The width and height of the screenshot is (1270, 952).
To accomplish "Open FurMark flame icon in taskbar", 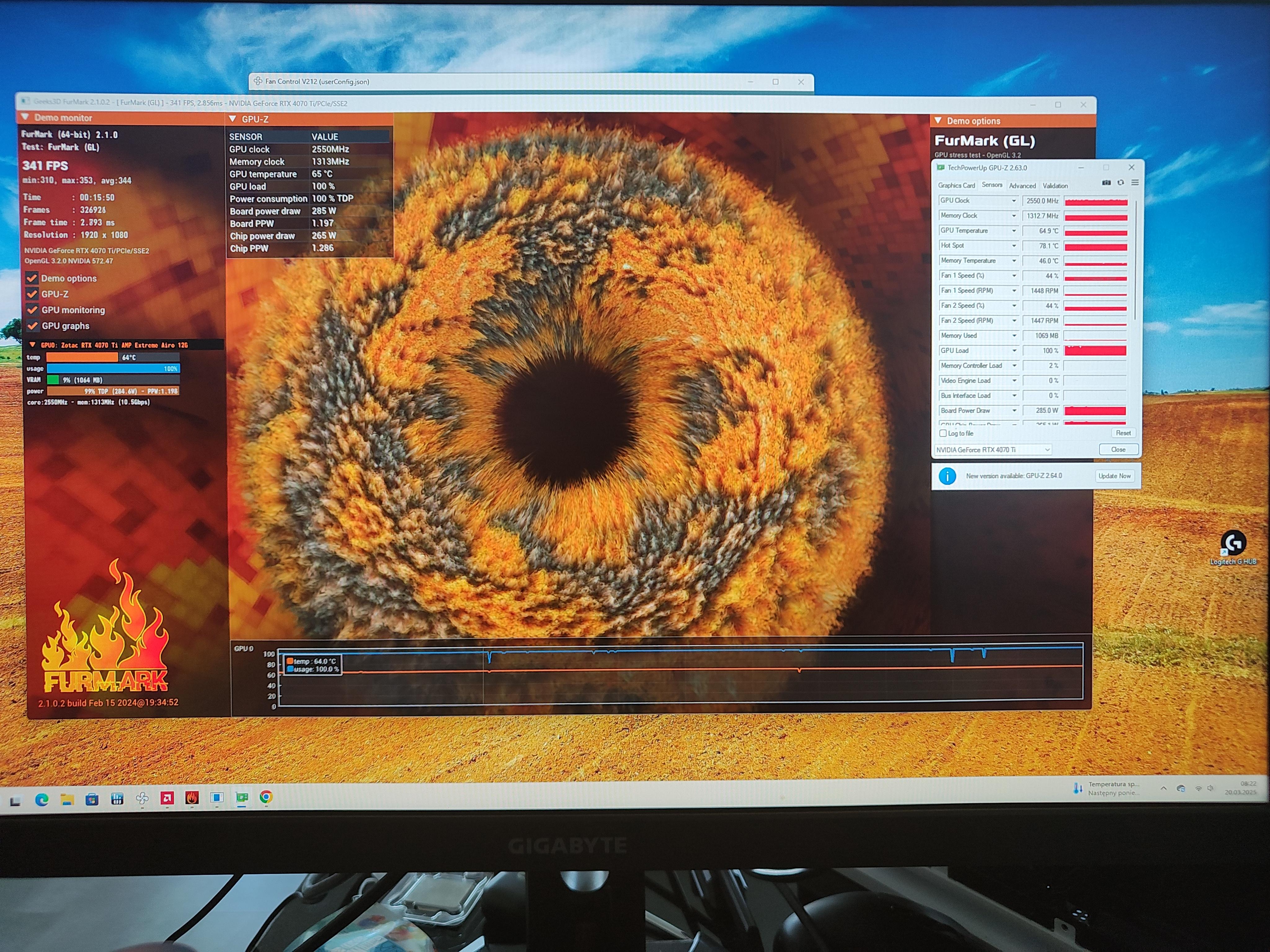I will tap(192, 798).
